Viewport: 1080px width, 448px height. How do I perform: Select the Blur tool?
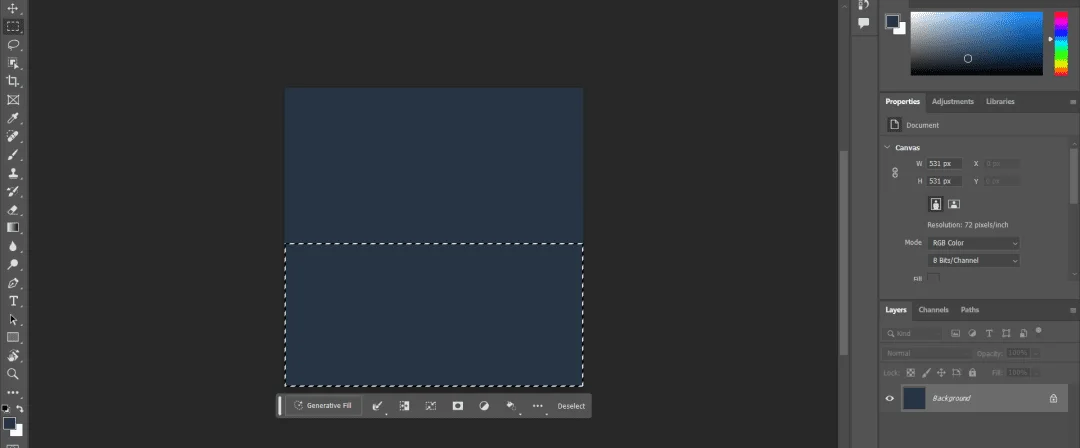click(12, 246)
